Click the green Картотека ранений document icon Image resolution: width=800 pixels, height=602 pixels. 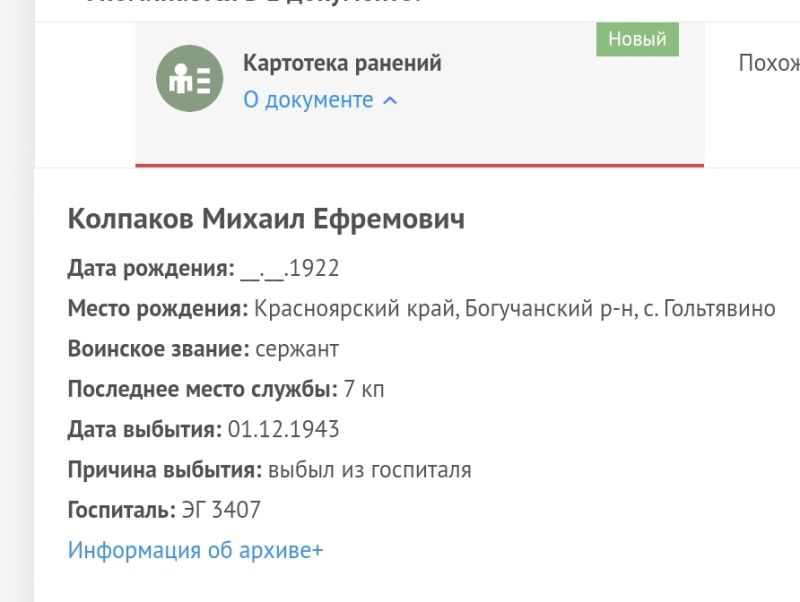[x=189, y=78]
